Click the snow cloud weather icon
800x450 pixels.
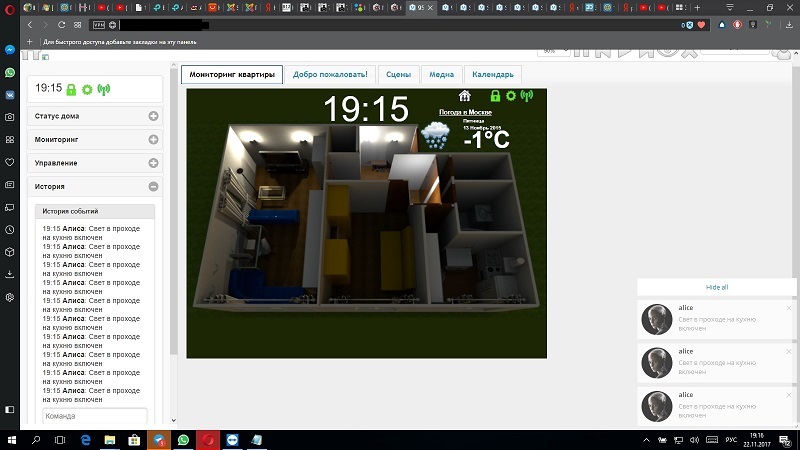pyautogui.click(x=435, y=136)
